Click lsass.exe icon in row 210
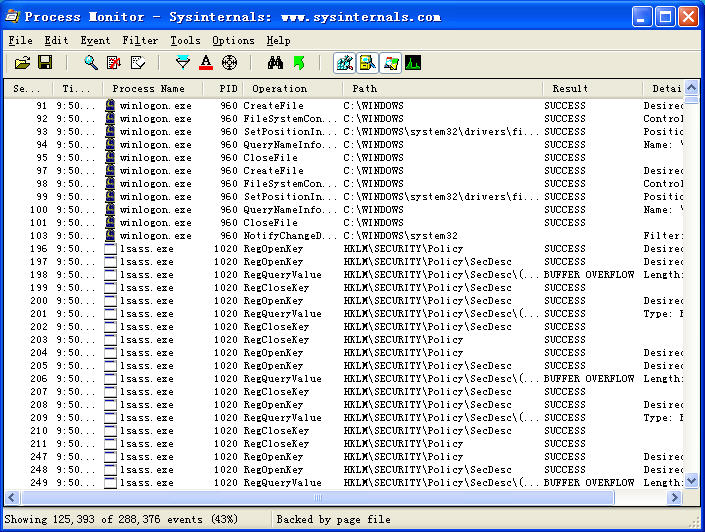 [110, 431]
